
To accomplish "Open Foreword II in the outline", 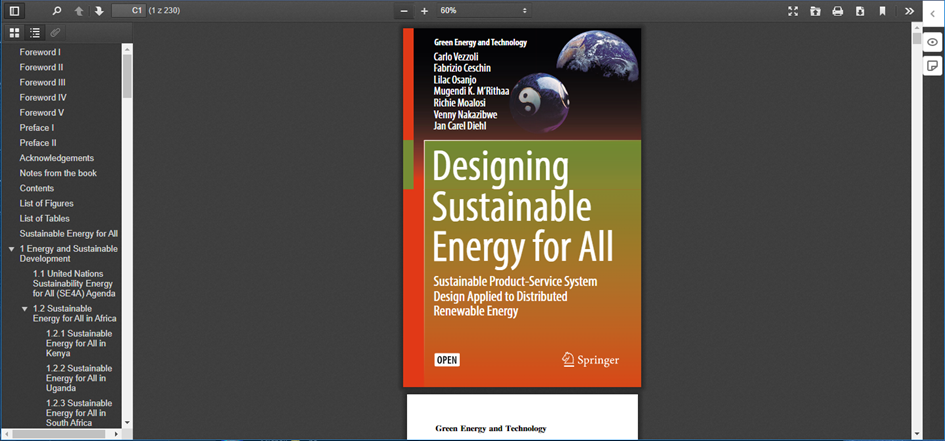I will (x=41, y=67).
